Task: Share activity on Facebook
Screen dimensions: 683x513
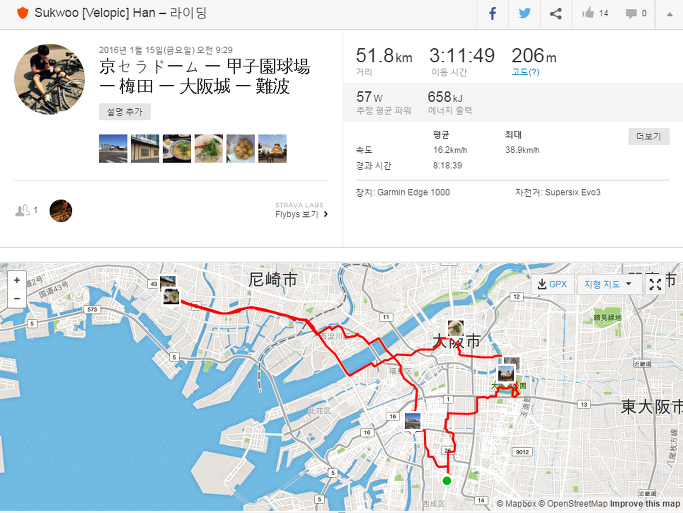Action: tap(492, 14)
